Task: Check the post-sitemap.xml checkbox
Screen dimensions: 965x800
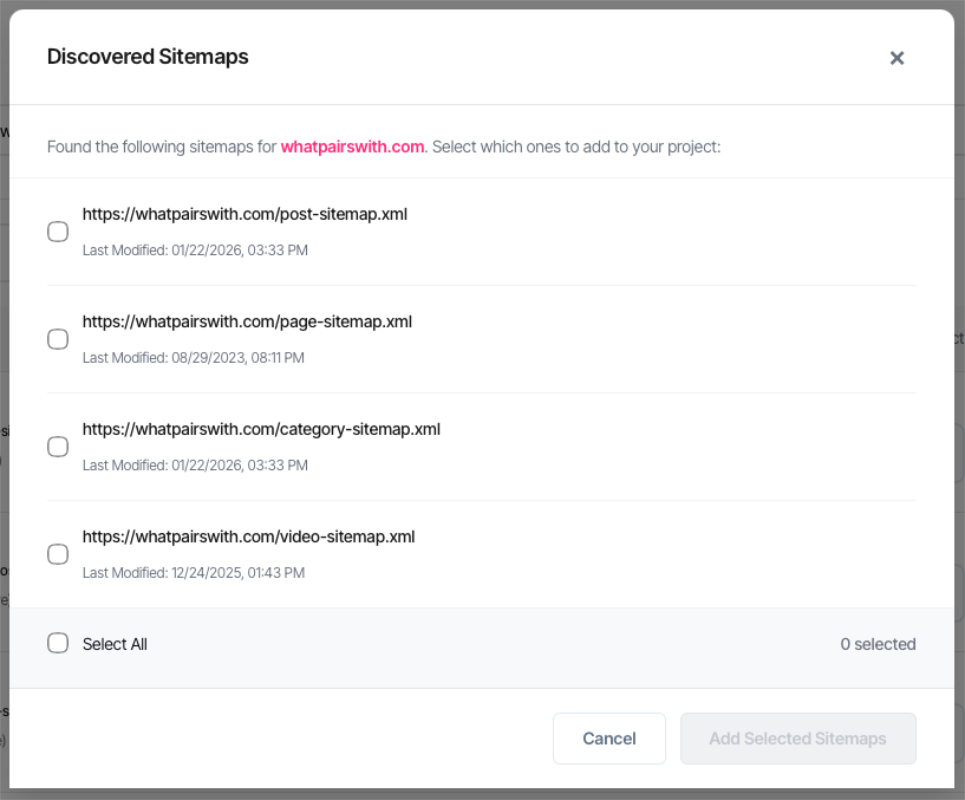Action: coord(58,232)
